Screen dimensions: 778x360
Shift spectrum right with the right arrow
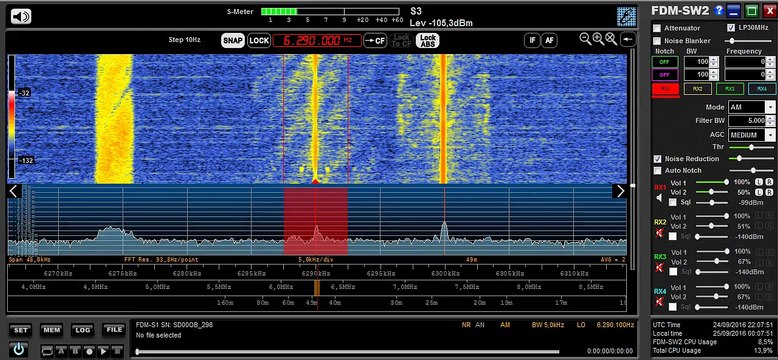(x=620, y=191)
